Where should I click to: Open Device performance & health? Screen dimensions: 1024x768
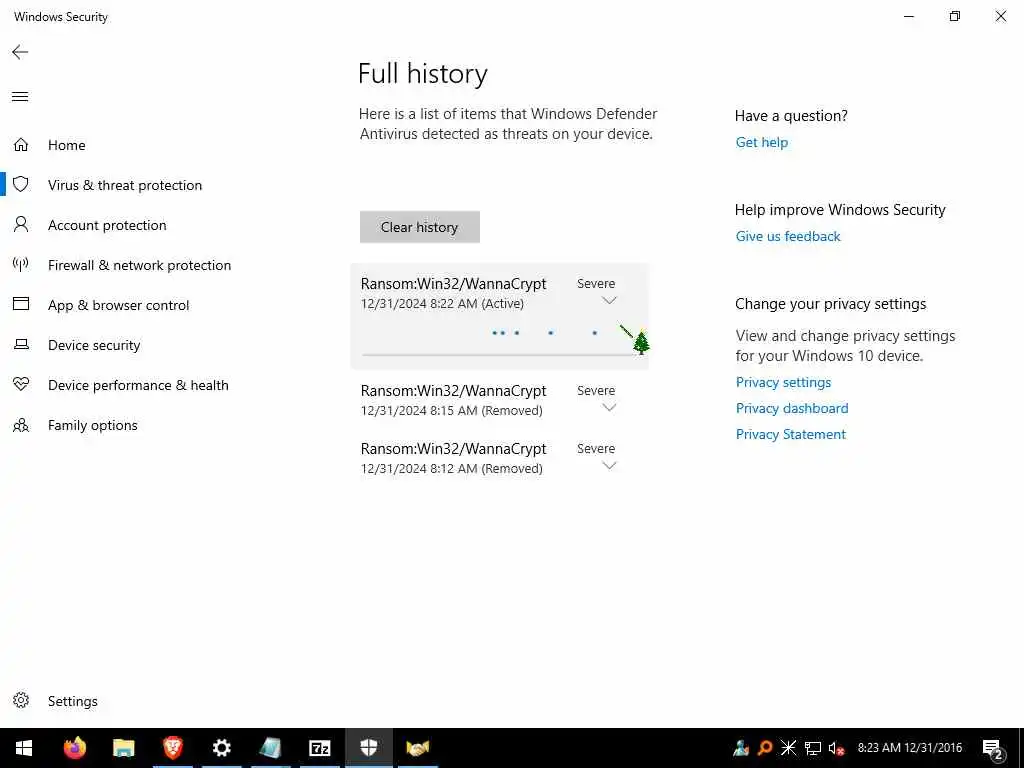click(x=138, y=385)
